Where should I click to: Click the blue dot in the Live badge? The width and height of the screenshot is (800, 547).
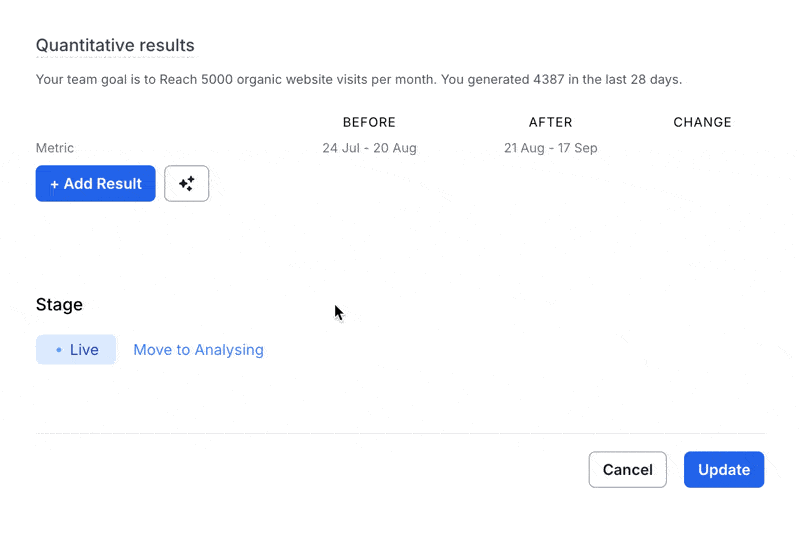pos(59,350)
